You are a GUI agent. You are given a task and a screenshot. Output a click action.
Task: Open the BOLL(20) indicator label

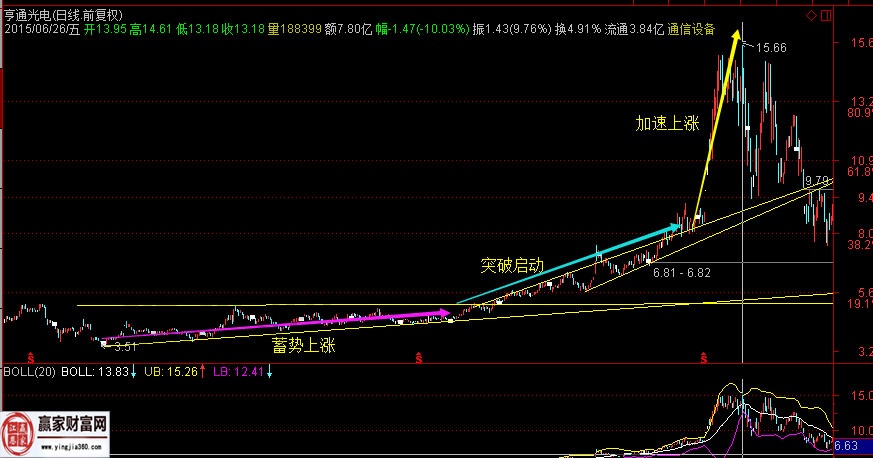tap(27, 372)
